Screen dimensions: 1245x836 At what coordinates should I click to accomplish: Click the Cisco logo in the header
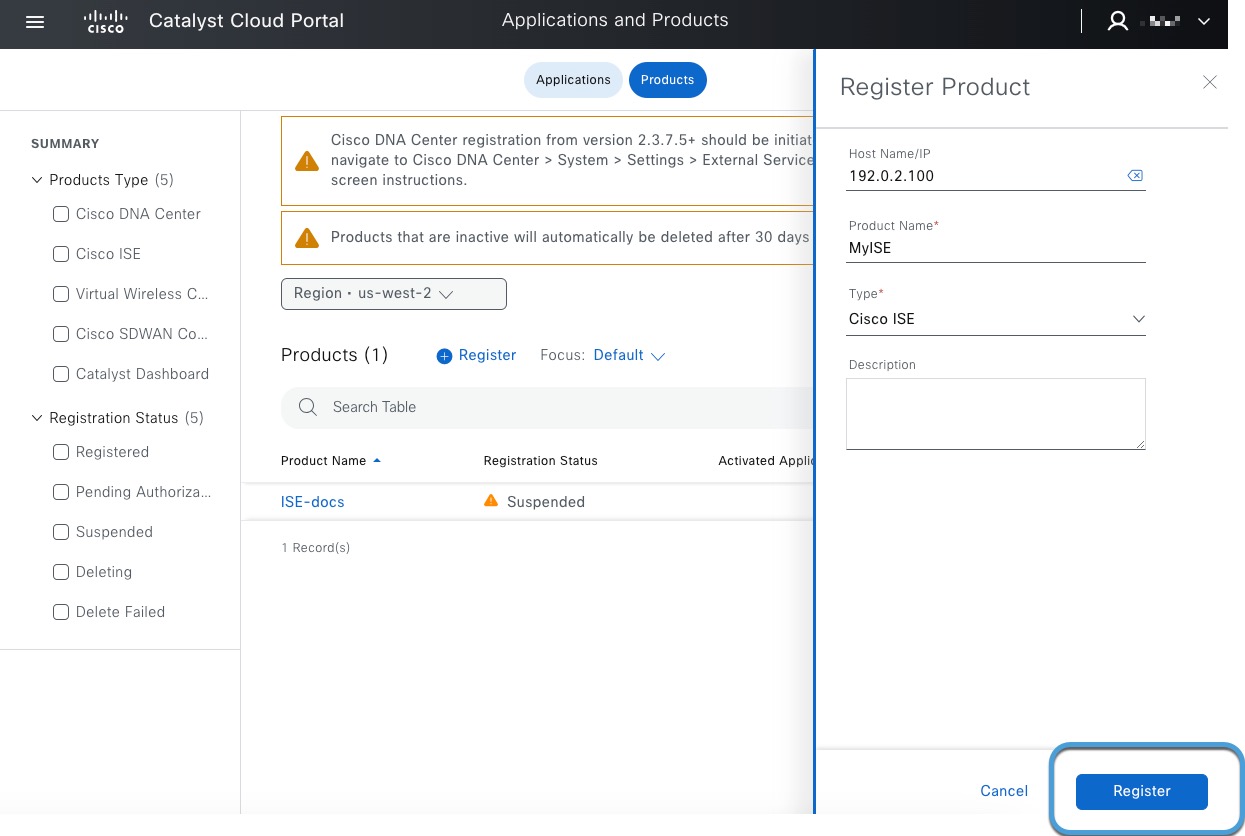(105, 21)
